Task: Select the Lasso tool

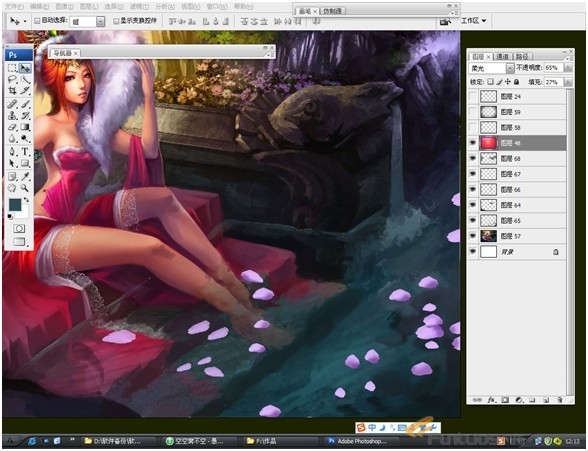Action: 12,79
